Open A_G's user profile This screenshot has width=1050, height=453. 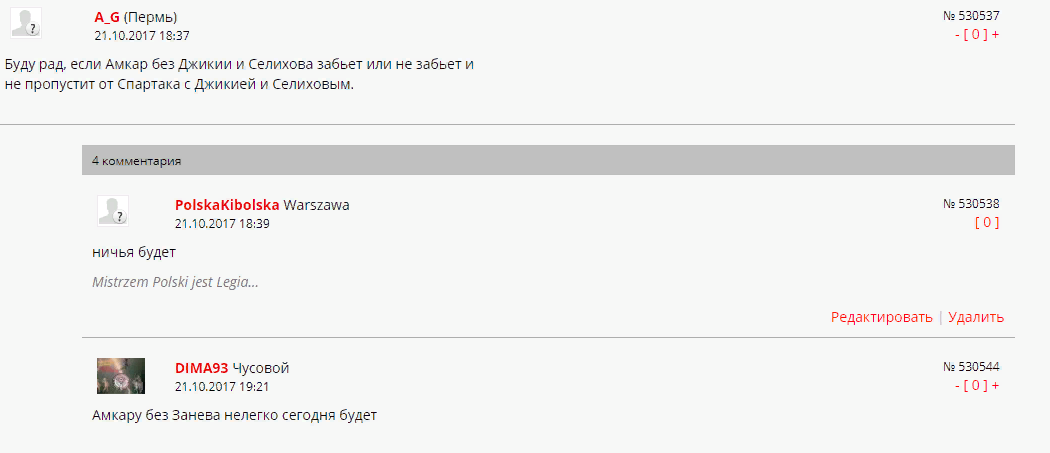(107, 17)
